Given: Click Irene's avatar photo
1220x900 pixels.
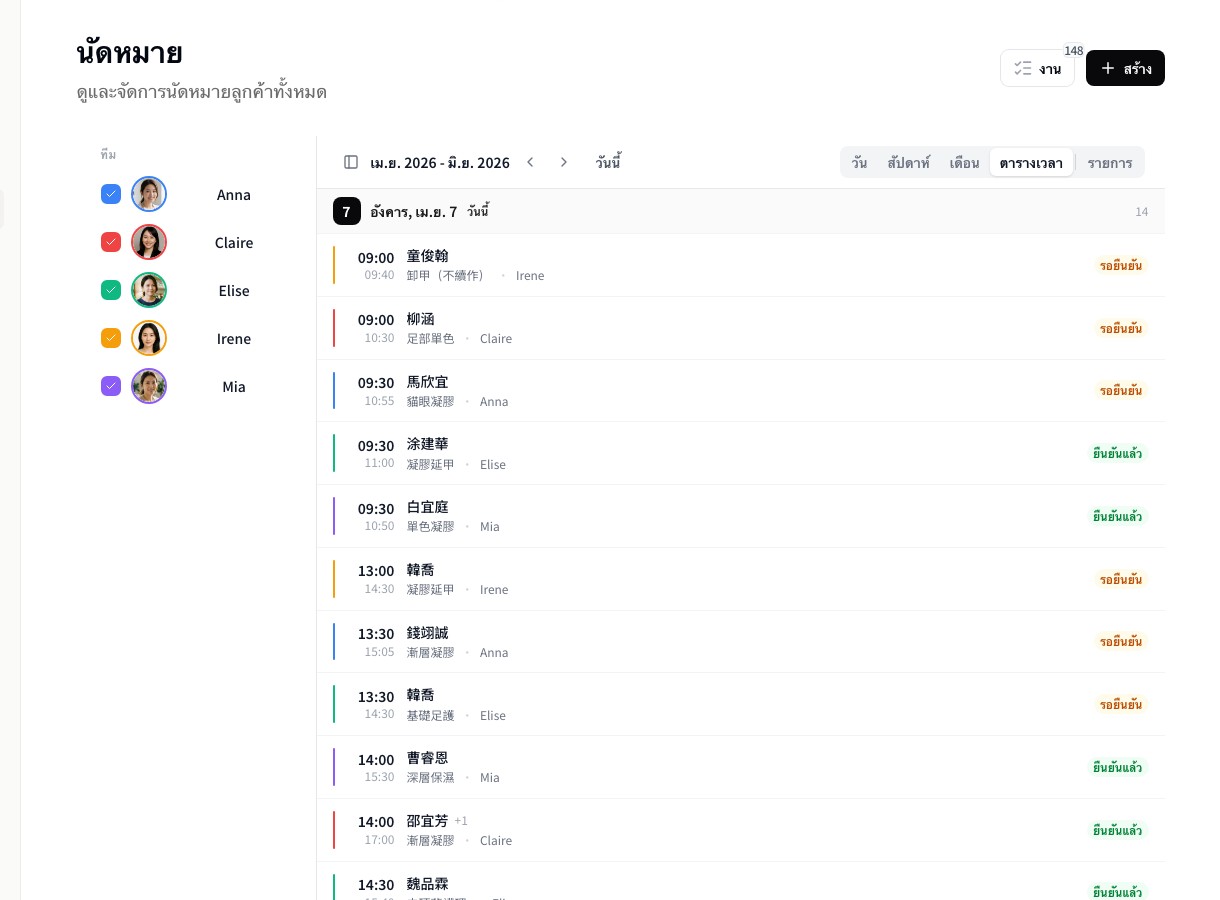Looking at the screenshot, I should pos(149,338).
